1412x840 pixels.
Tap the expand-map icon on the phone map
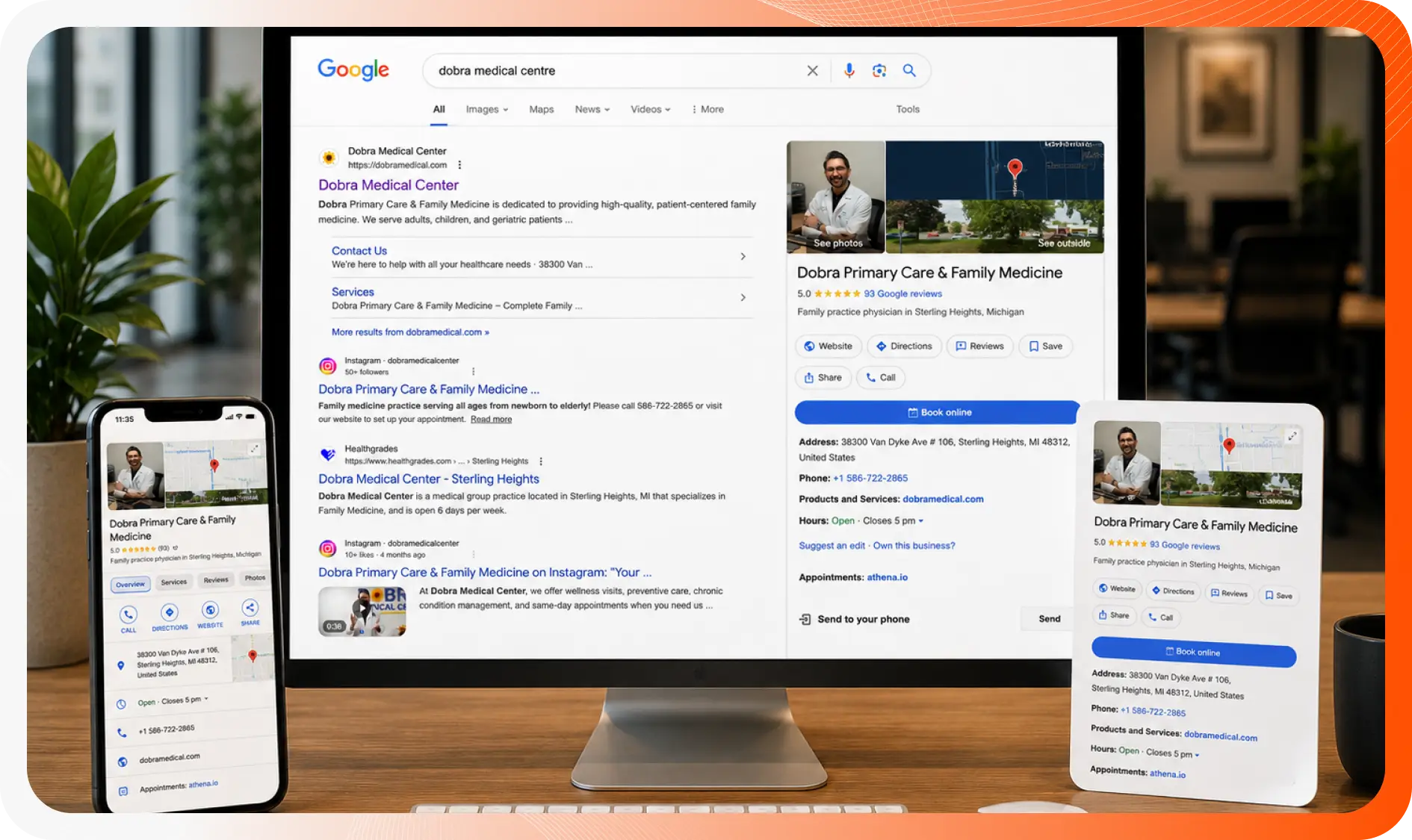254,449
